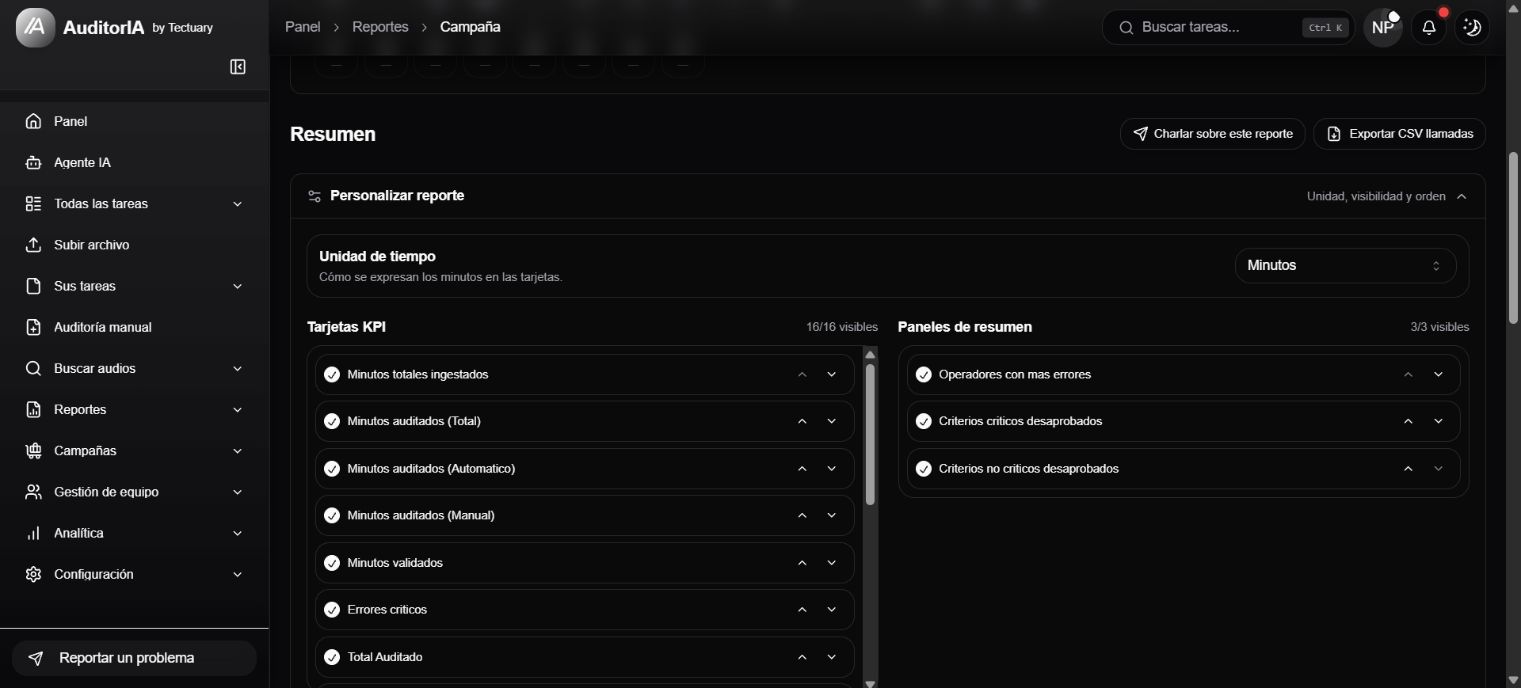Open Subir archivo in the sidebar
1521x688 pixels.
[x=134, y=245]
